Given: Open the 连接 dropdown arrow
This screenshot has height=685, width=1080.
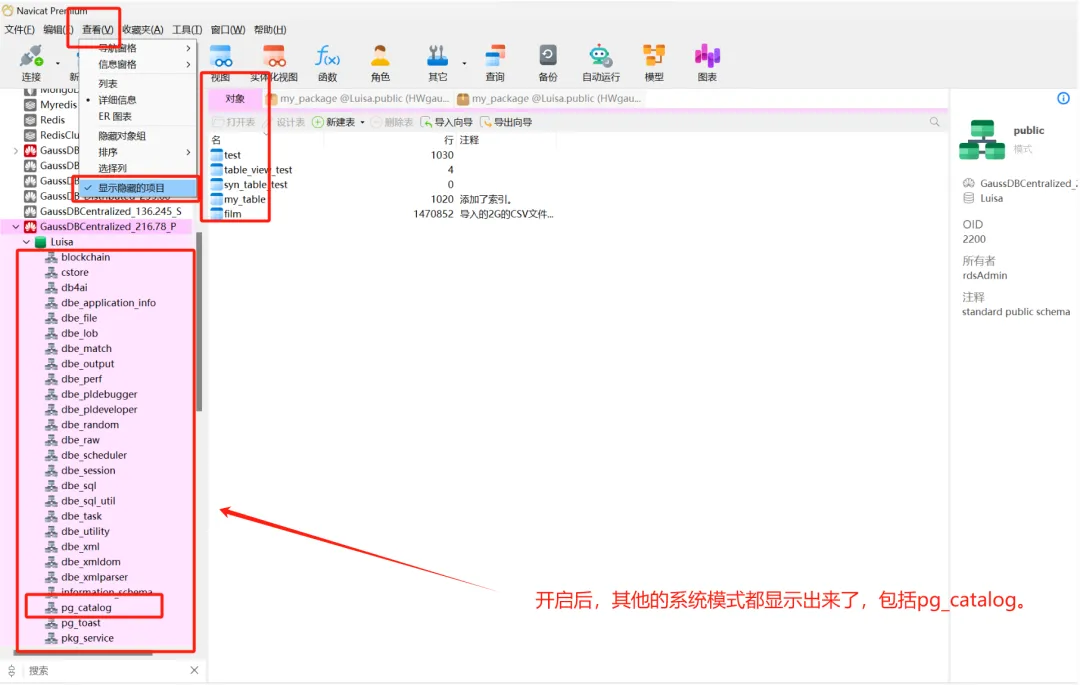Looking at the screenshot, I should pos(57,63).
